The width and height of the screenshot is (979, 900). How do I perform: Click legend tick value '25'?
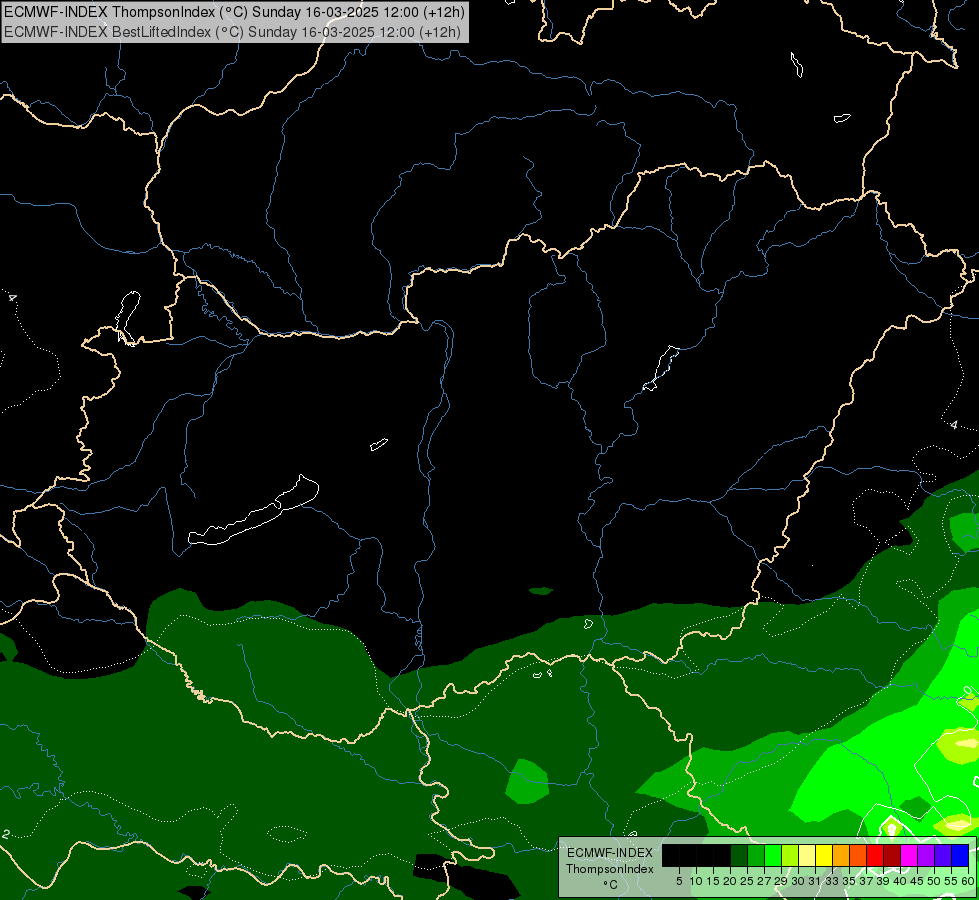(747, 881)
